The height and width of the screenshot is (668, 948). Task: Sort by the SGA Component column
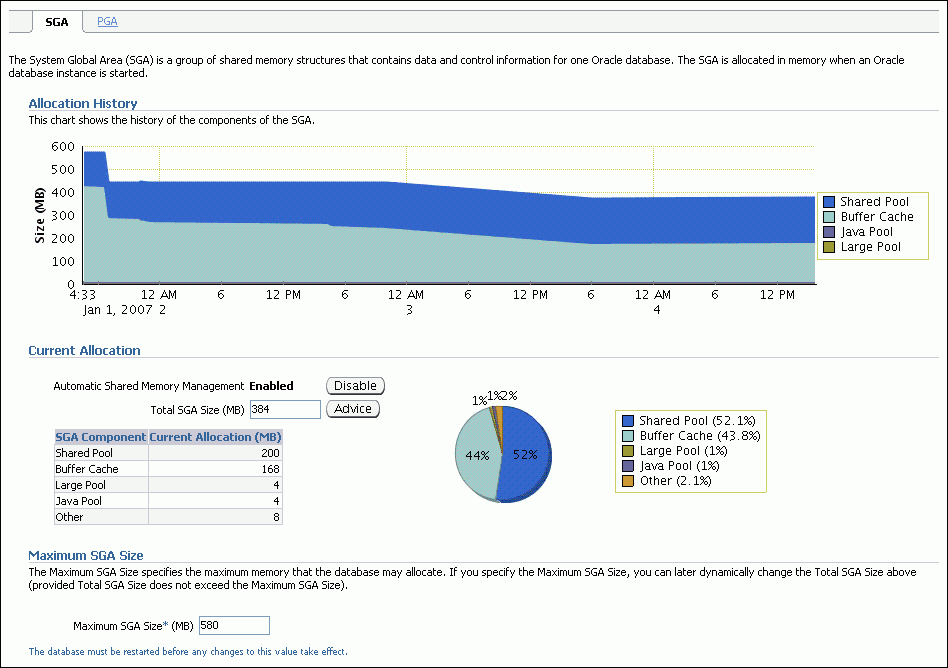pyautogui.click(x=100, y=437)
